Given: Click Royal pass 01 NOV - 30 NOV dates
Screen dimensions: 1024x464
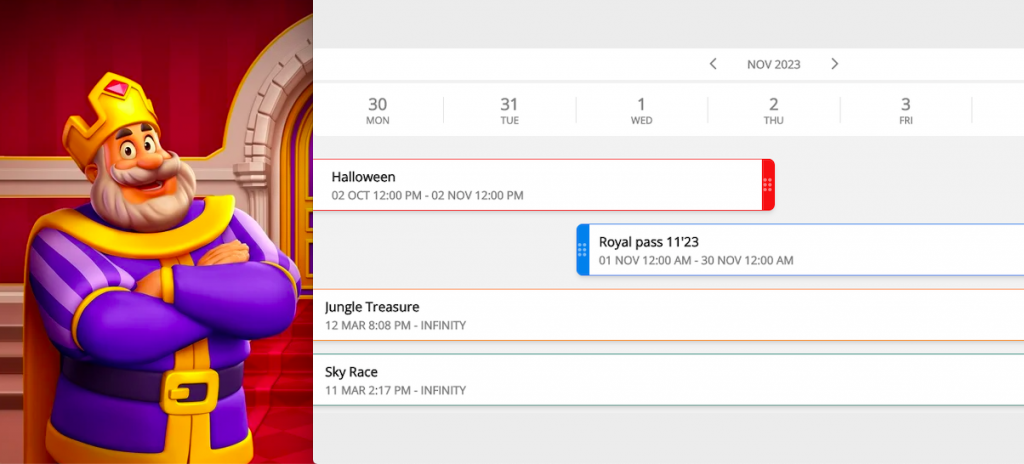Looking at the screenshot, I should [696, 260].
